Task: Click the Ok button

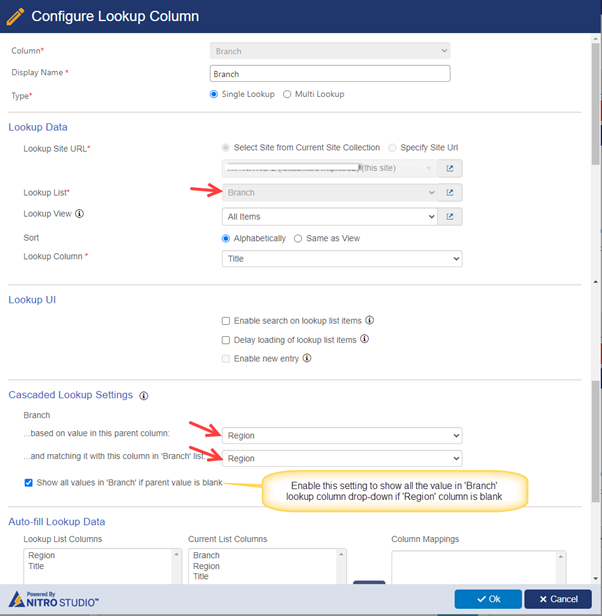Action: [x=487, y=598]
